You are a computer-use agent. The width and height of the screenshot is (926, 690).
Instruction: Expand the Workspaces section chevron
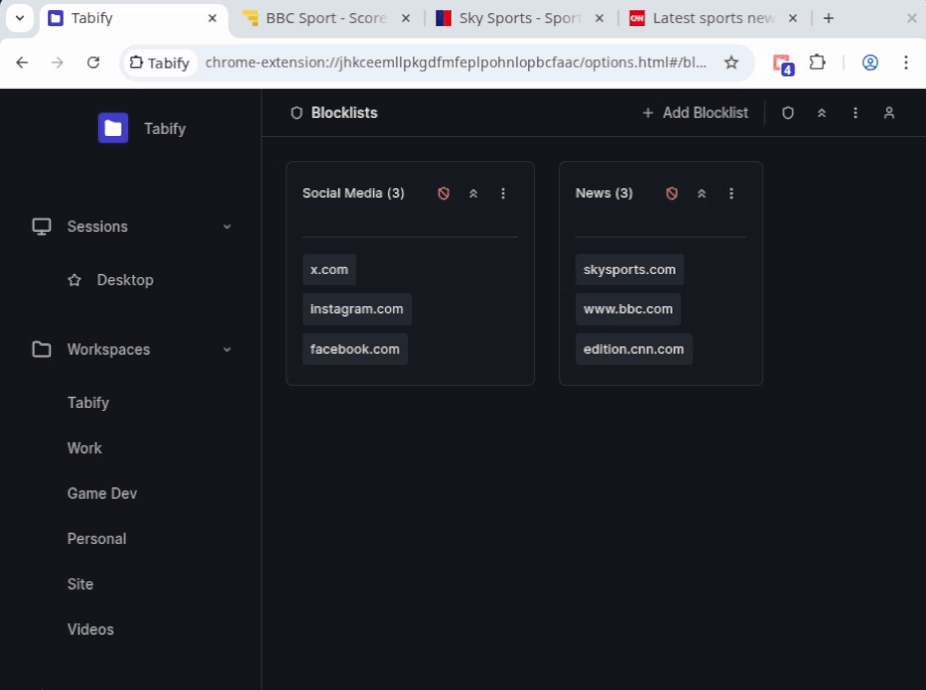[227, 350]
